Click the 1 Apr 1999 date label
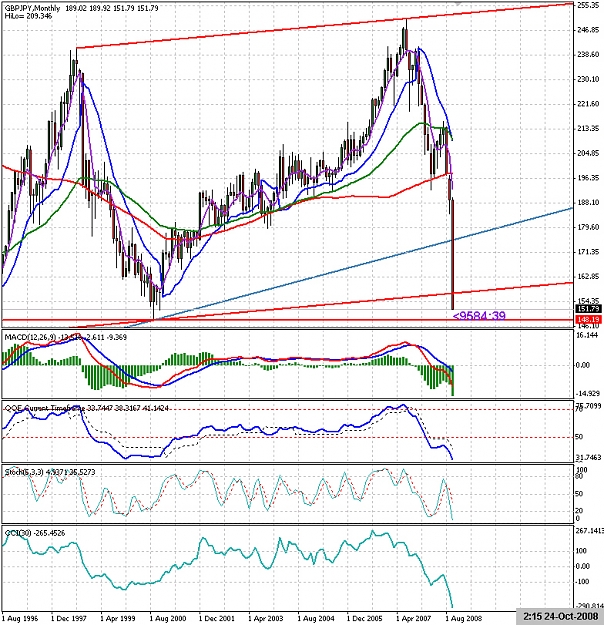Viewport: 604px width, 625px height. coord(118,618)
